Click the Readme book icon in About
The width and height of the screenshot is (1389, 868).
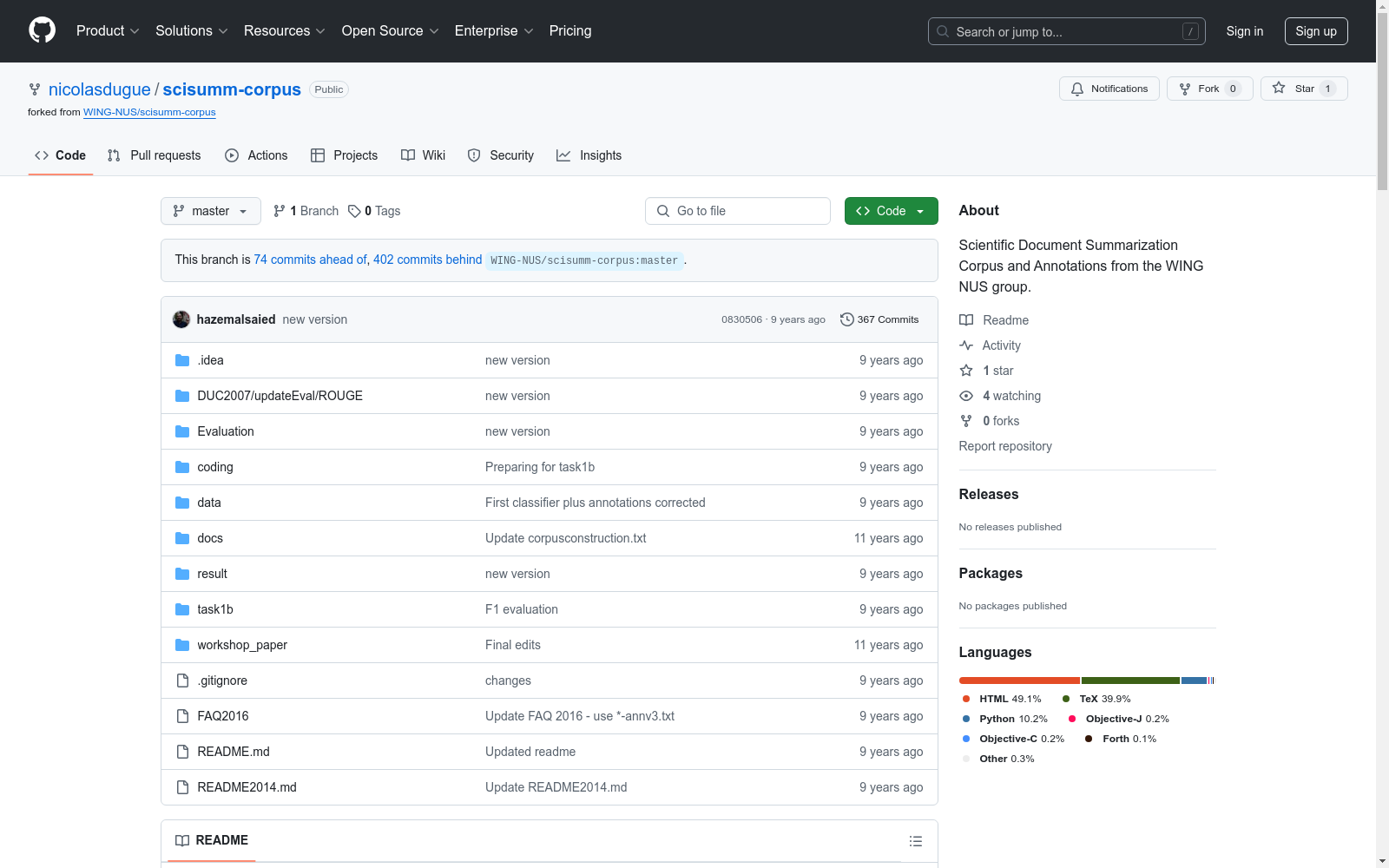(966, 320)
